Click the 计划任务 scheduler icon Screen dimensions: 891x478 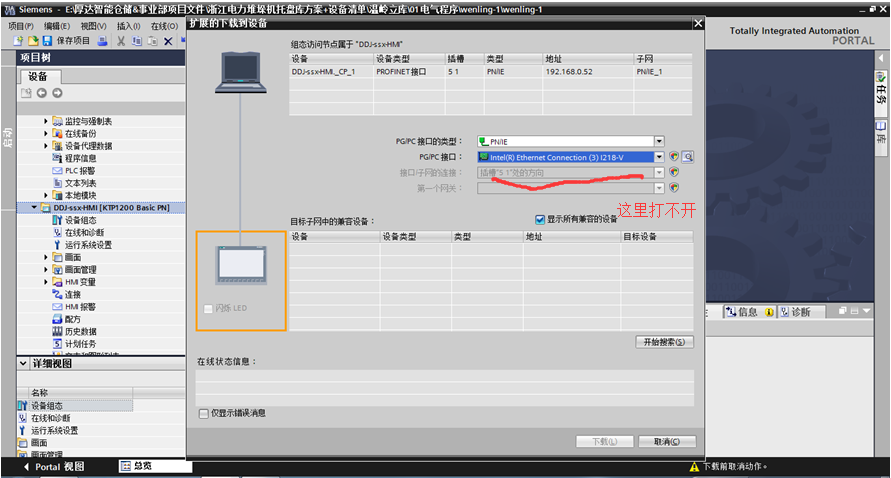[57, 344]
